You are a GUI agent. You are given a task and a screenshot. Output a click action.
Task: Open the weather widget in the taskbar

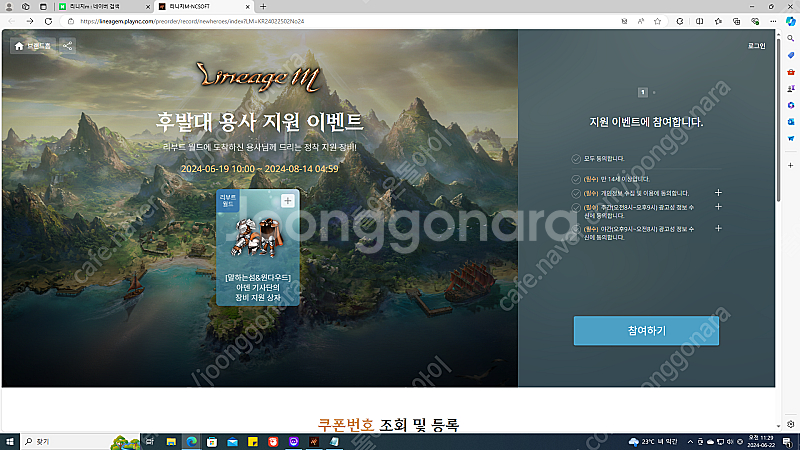[x=653, y=442]
